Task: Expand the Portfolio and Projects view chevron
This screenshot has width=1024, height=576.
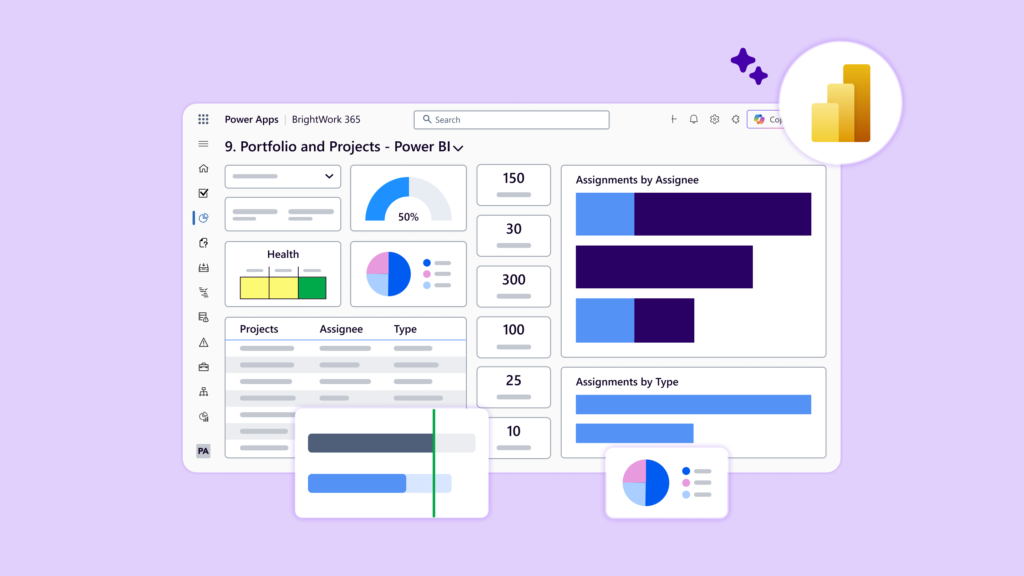Action: coord(458,146)
